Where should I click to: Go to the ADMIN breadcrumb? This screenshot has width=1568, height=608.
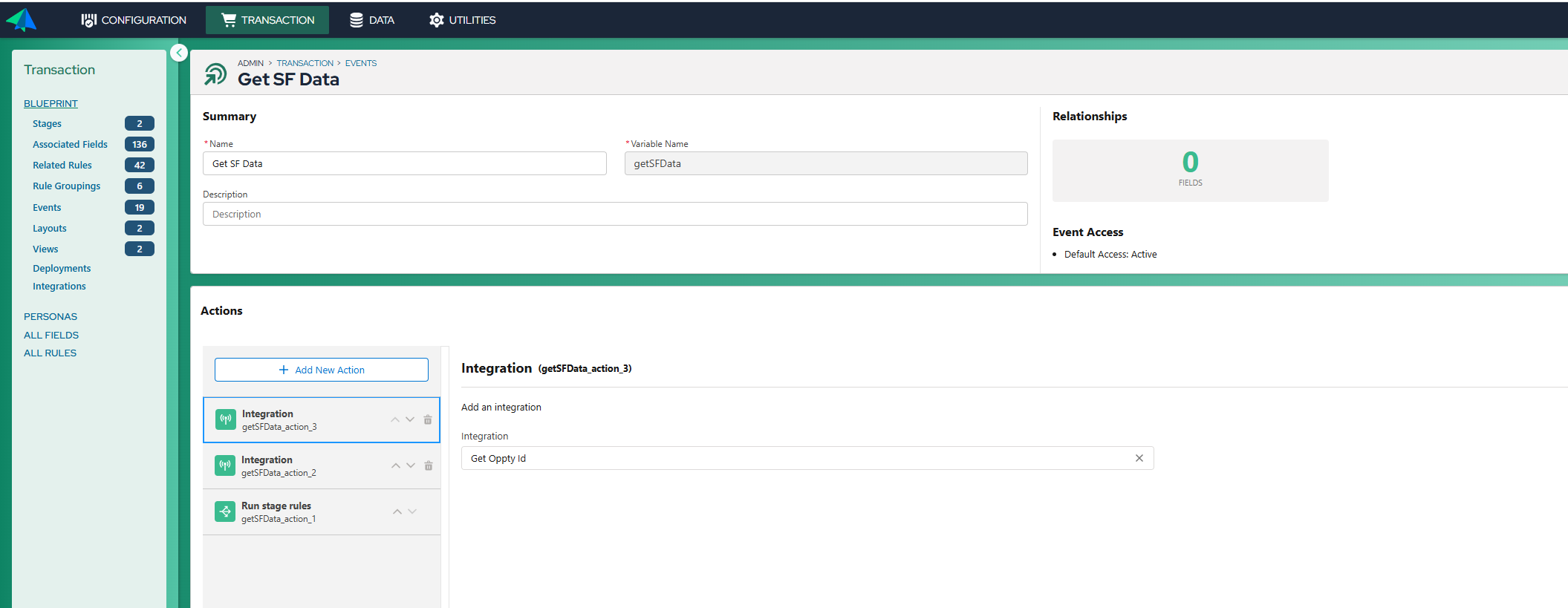pos(250,63)
